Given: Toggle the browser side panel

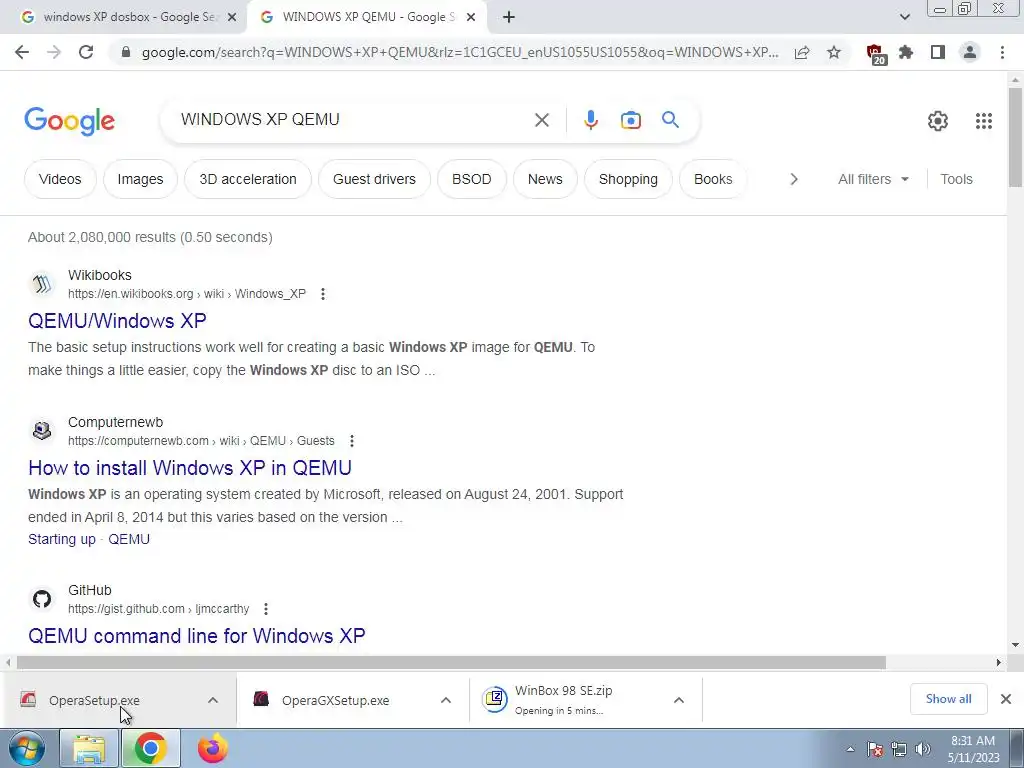Looking at the screenshot, I should click(x=938, y=52).
